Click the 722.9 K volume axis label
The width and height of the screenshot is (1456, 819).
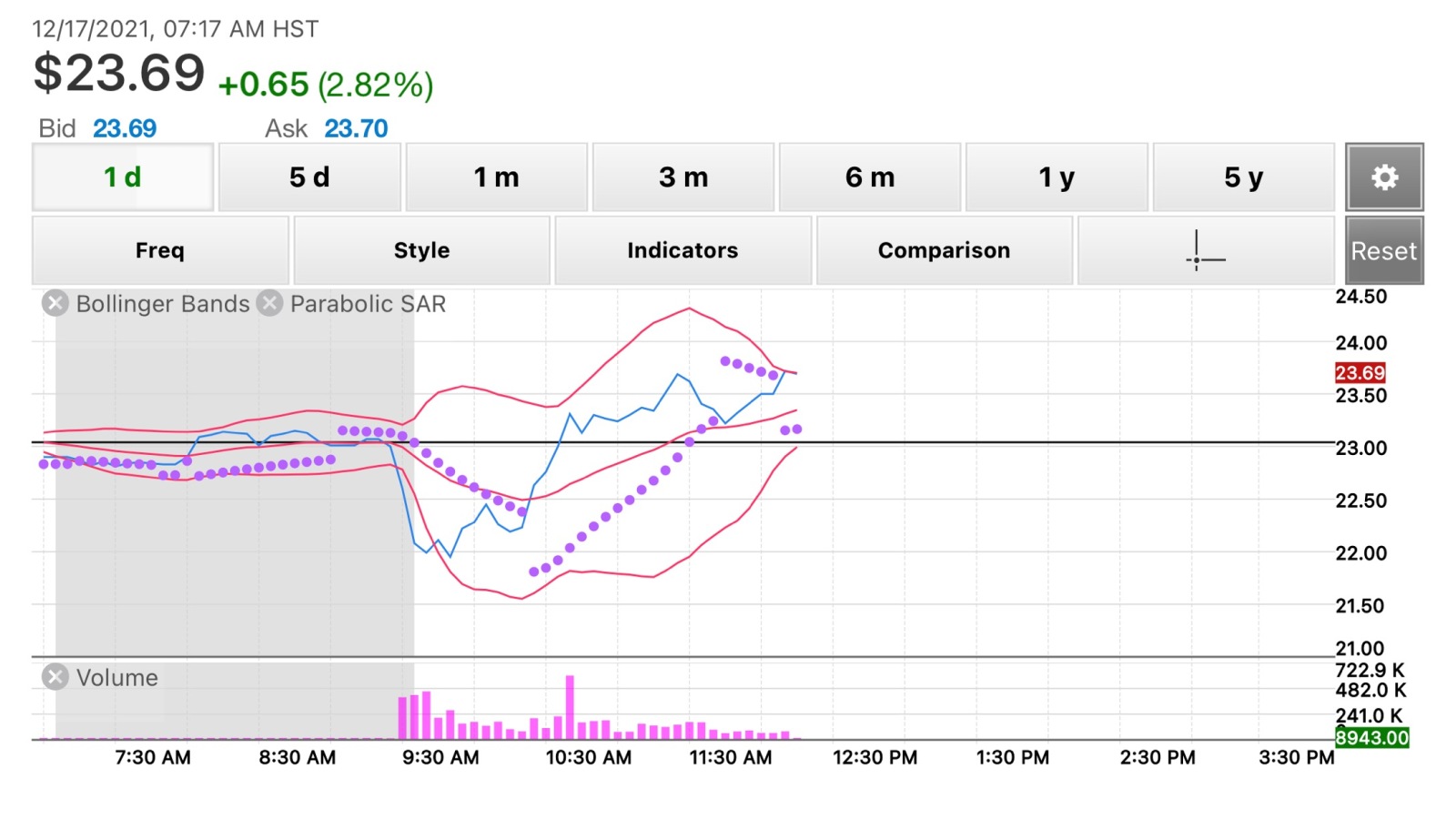pyautogui.click(x=1370, y=670)
